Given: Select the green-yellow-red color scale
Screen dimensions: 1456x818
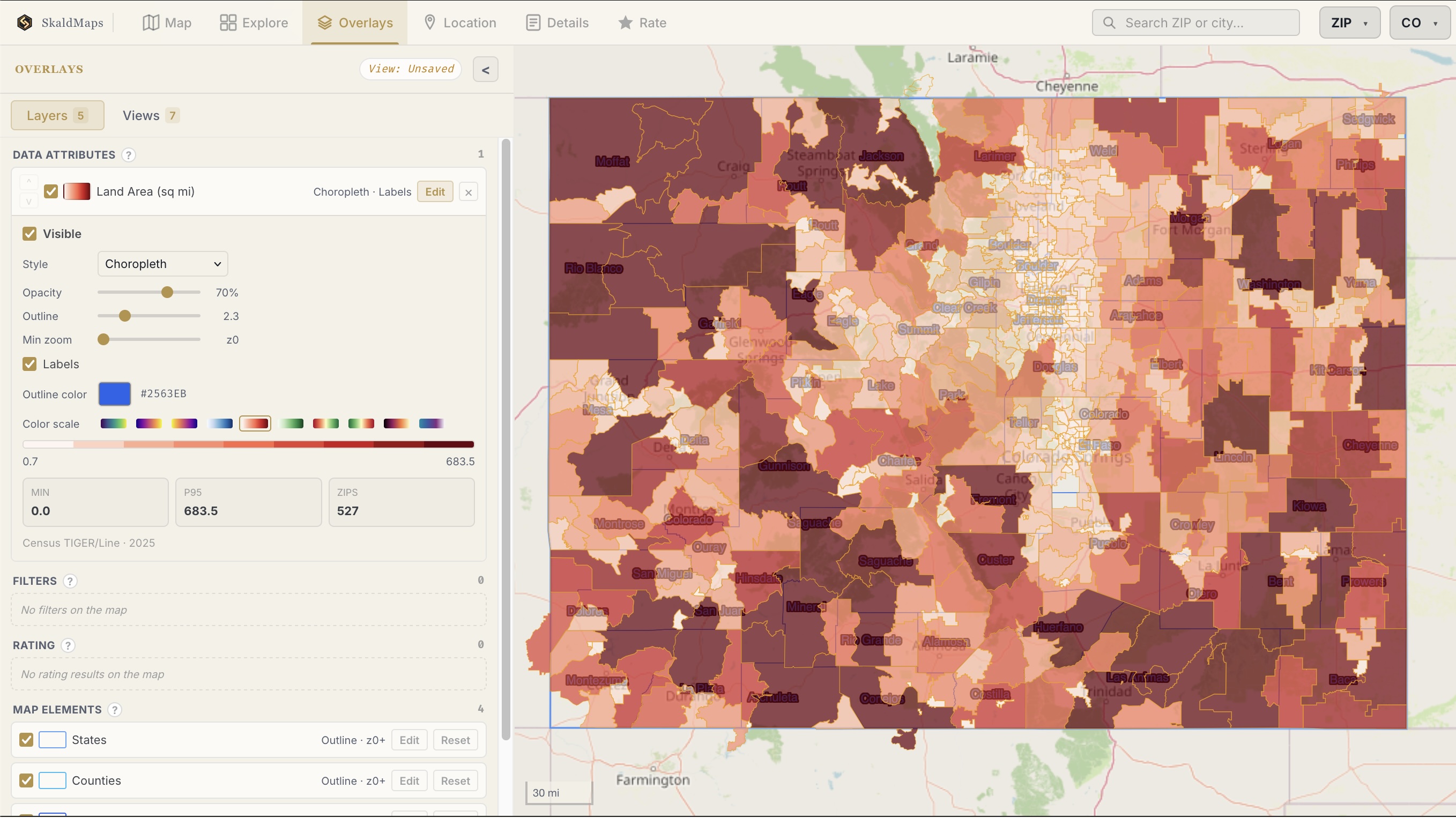Looking at the screenshot, I should [361, 423].
